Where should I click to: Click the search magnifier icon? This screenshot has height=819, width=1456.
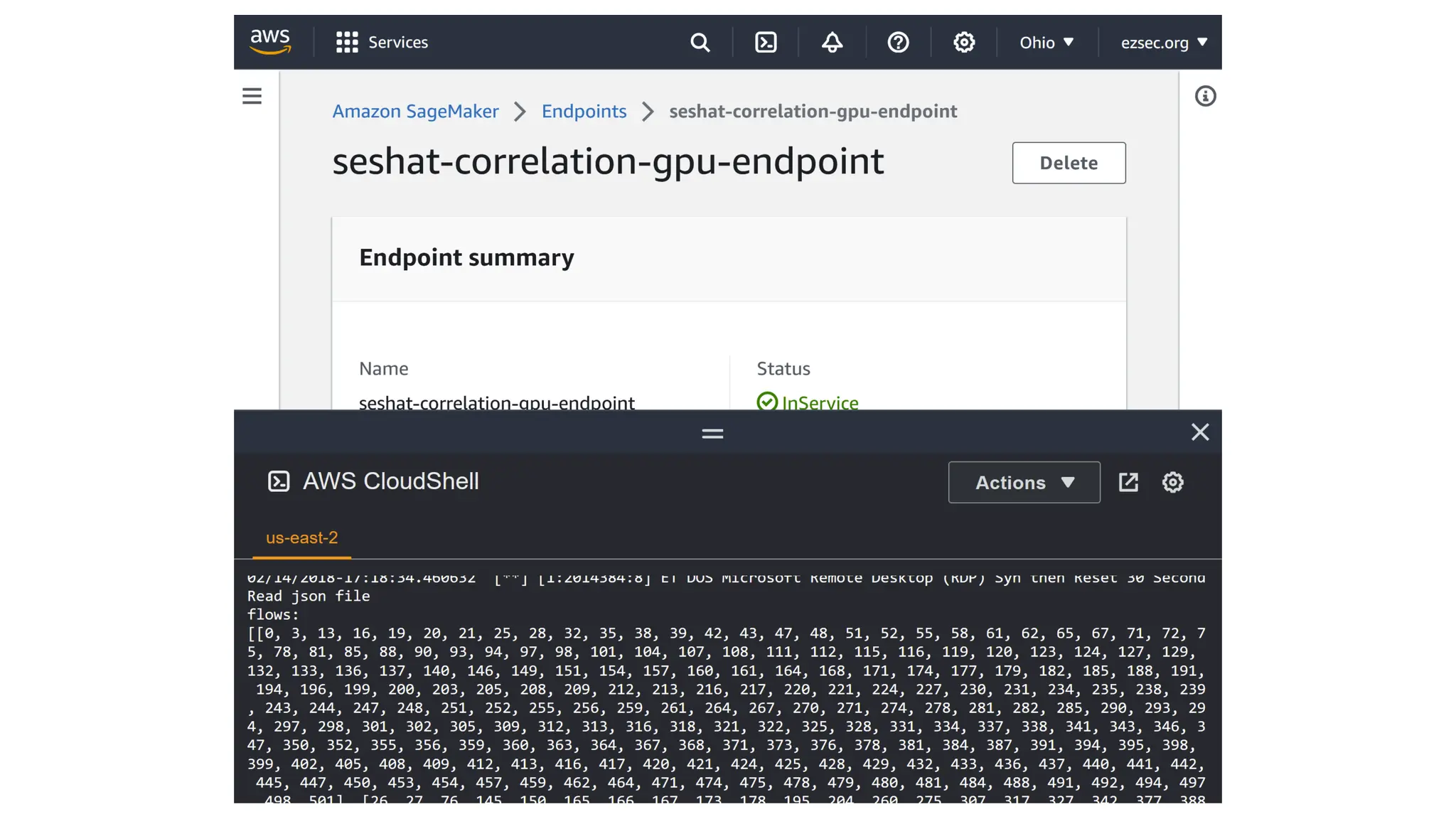tap(700, 43)
